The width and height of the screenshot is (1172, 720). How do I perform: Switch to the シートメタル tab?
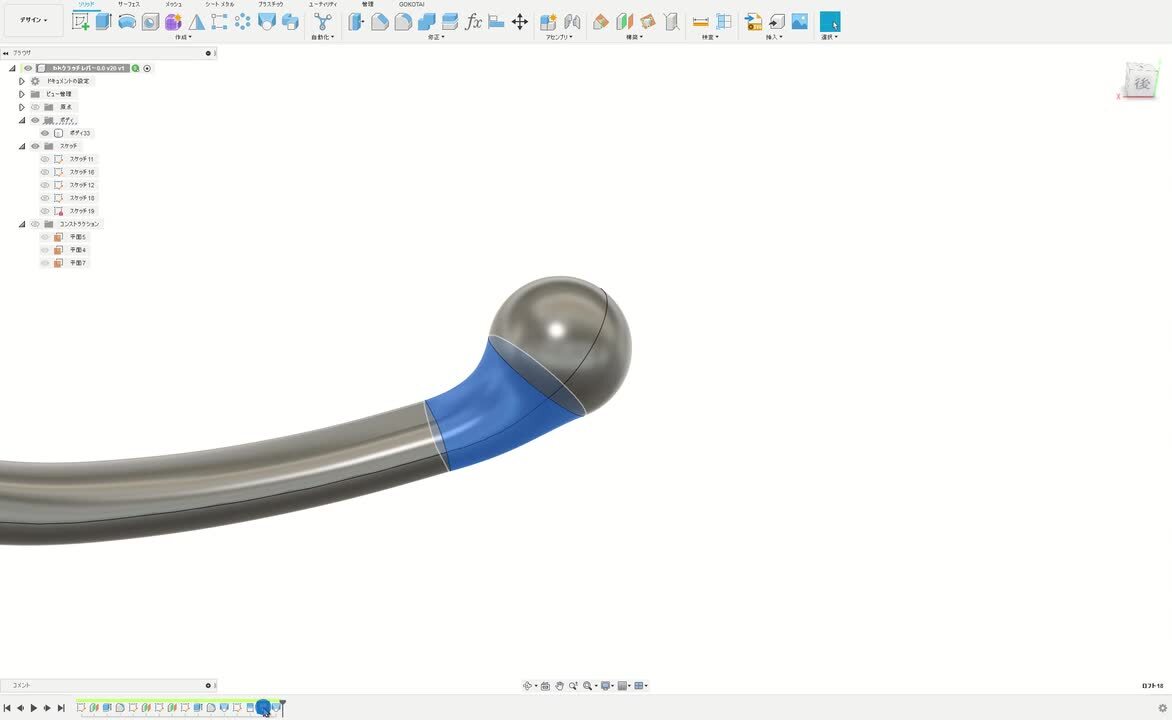click(x=220, y=4)
